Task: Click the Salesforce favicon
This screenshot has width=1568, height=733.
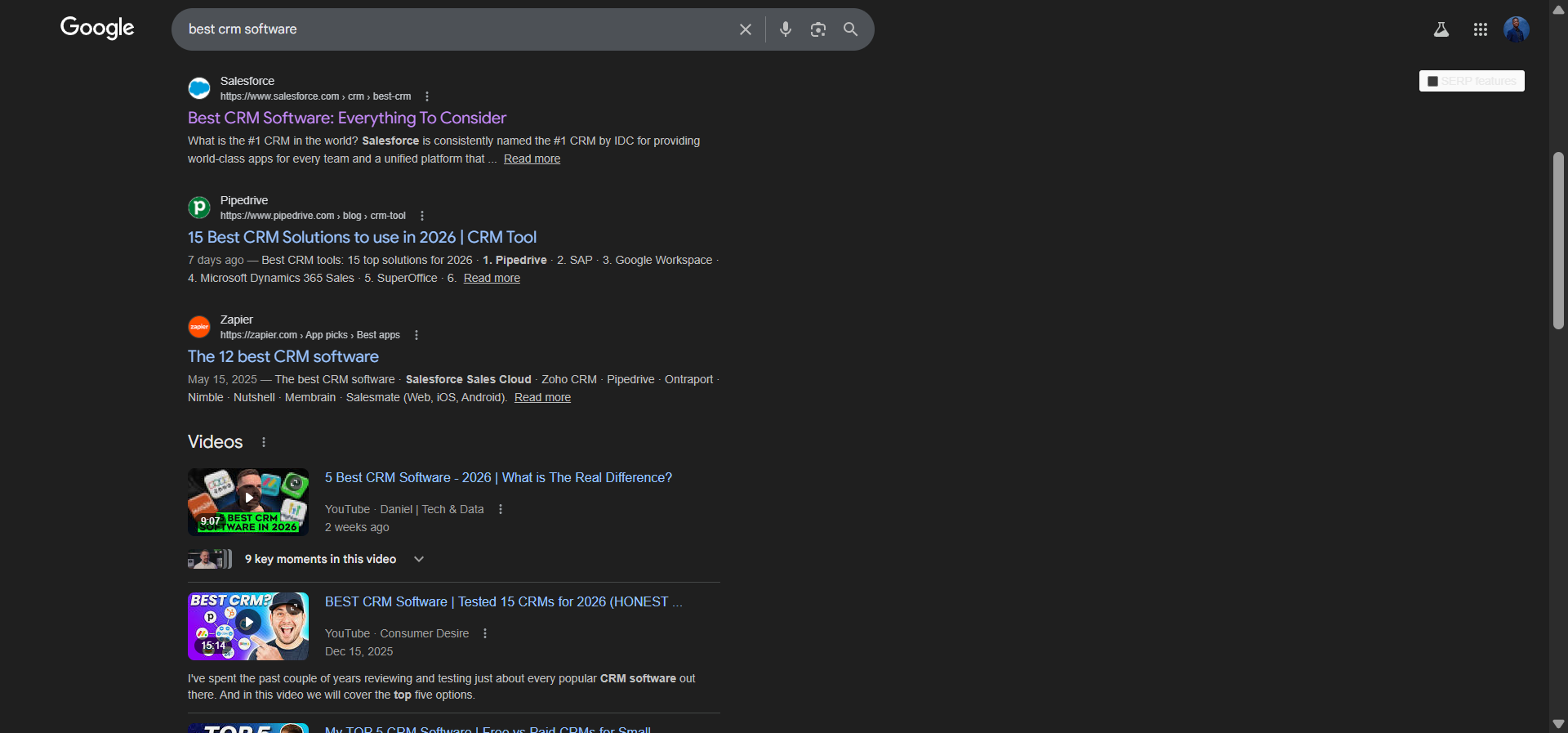Action: coord(199,88)
